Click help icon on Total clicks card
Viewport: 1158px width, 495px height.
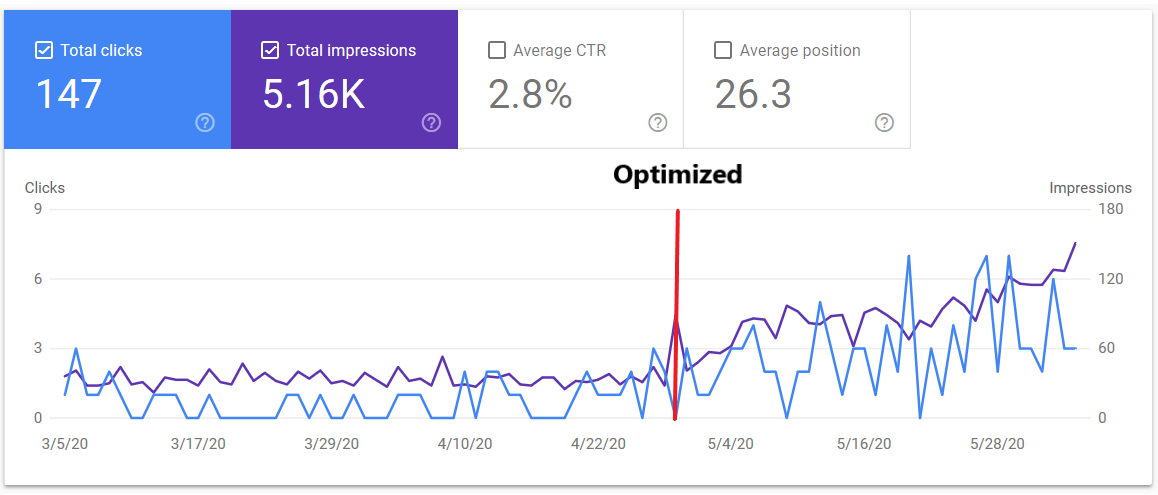(x=205, y=123)
